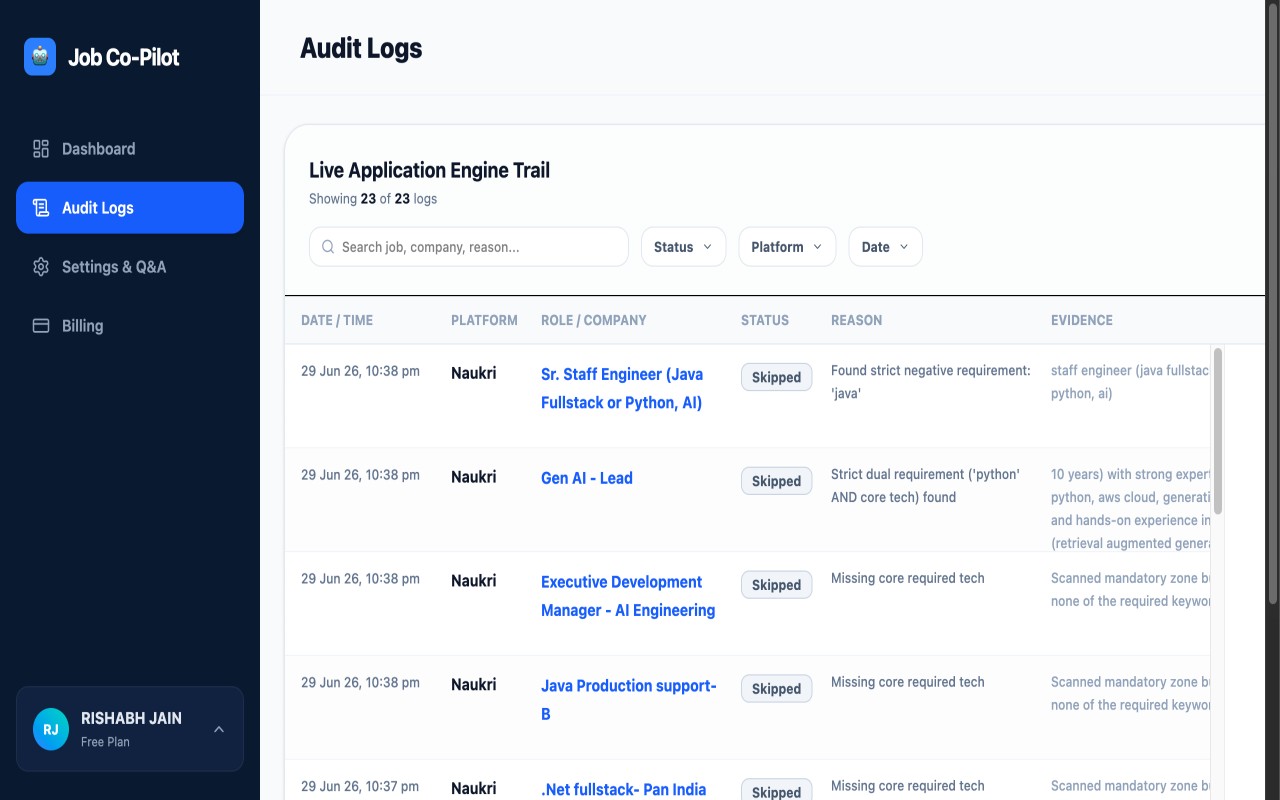Click Skipped badge for Gen AI - Lead
The width and height of the screenshot is (1280, 800).
pos(776,481)
